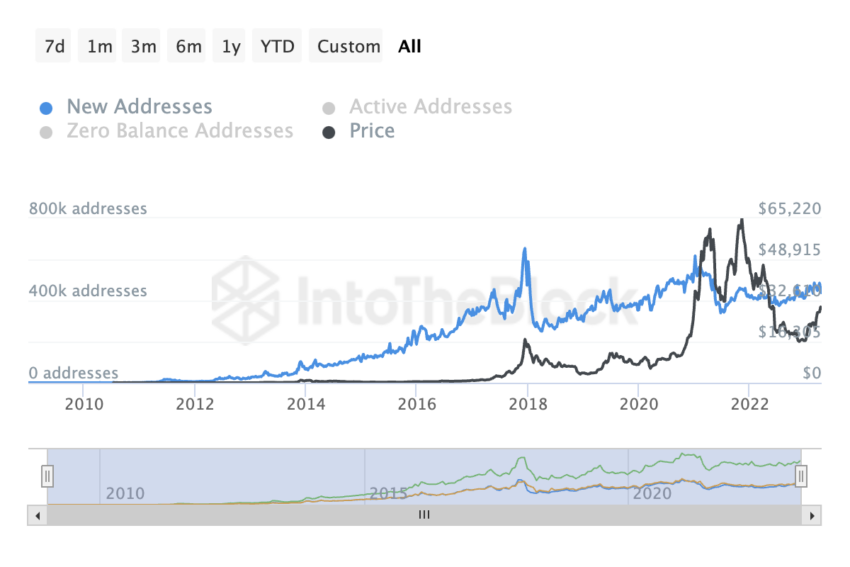
Task: Select the 7d time range
Action: point(55,46)
